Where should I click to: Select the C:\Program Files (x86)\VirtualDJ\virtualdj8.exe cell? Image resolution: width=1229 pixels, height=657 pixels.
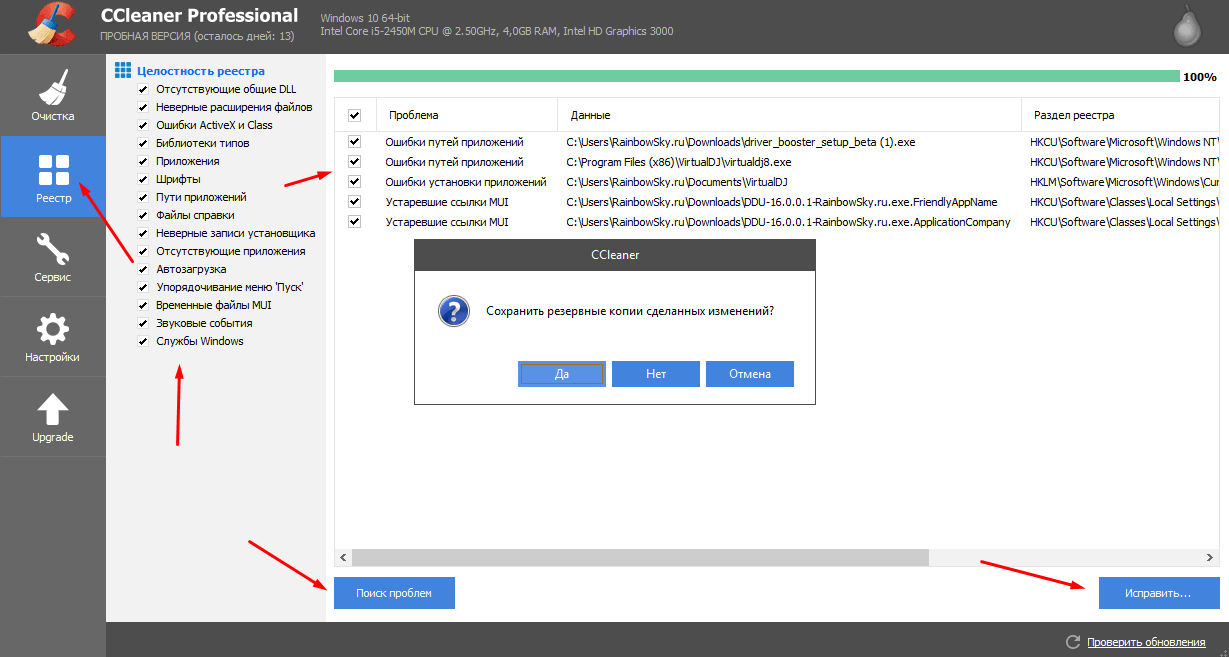tap(679, 162)
